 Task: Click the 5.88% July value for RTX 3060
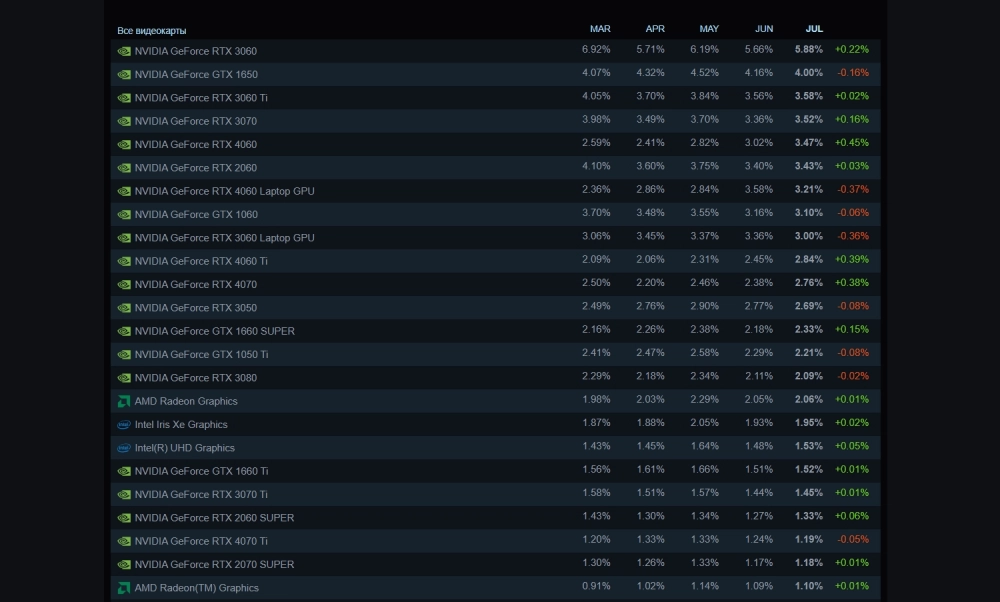809,50
